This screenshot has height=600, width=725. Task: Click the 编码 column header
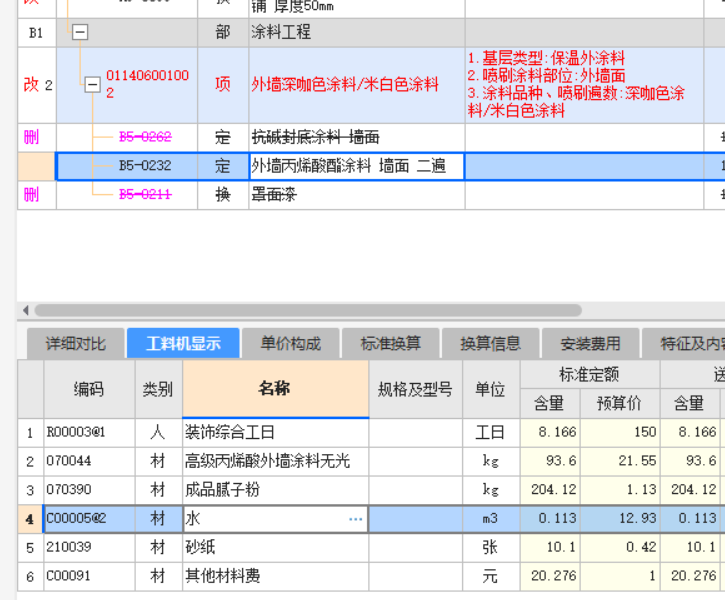point(89,389)
